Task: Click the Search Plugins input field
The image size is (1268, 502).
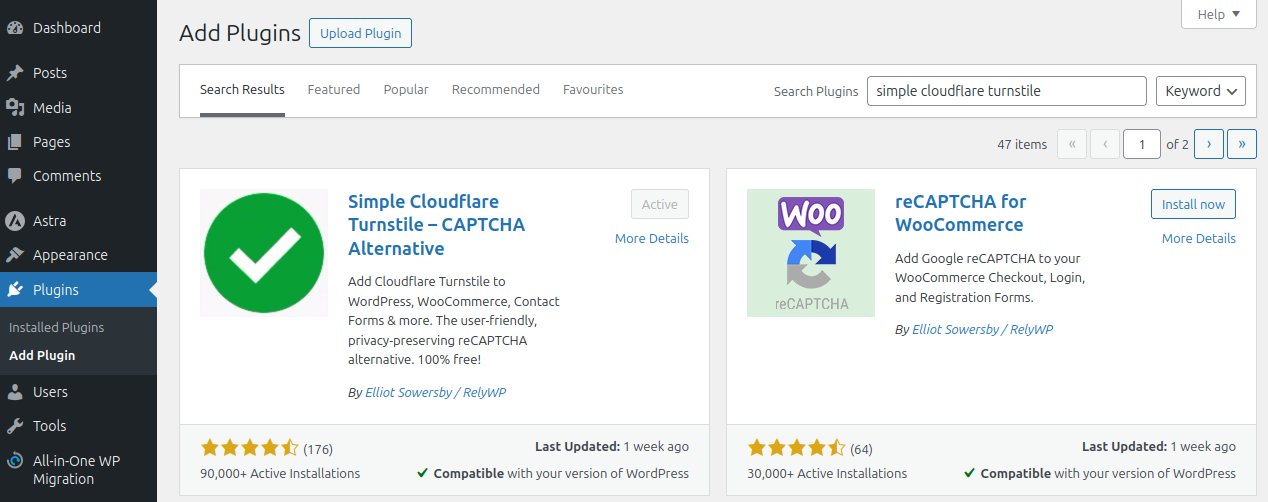Action: pos(1007,91)
